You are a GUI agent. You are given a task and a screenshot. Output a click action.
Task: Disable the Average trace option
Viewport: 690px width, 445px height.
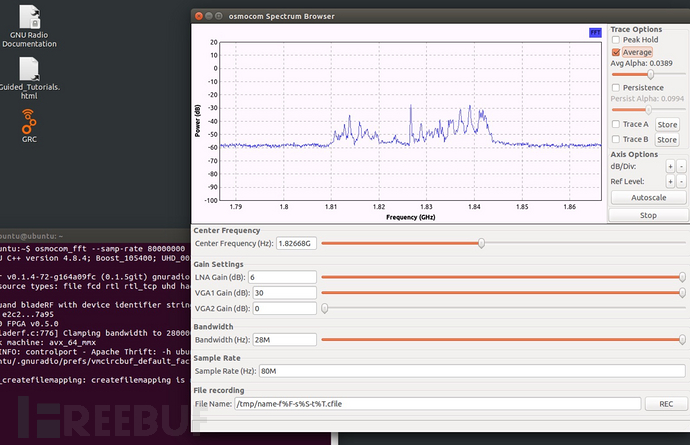pos(616,52)
